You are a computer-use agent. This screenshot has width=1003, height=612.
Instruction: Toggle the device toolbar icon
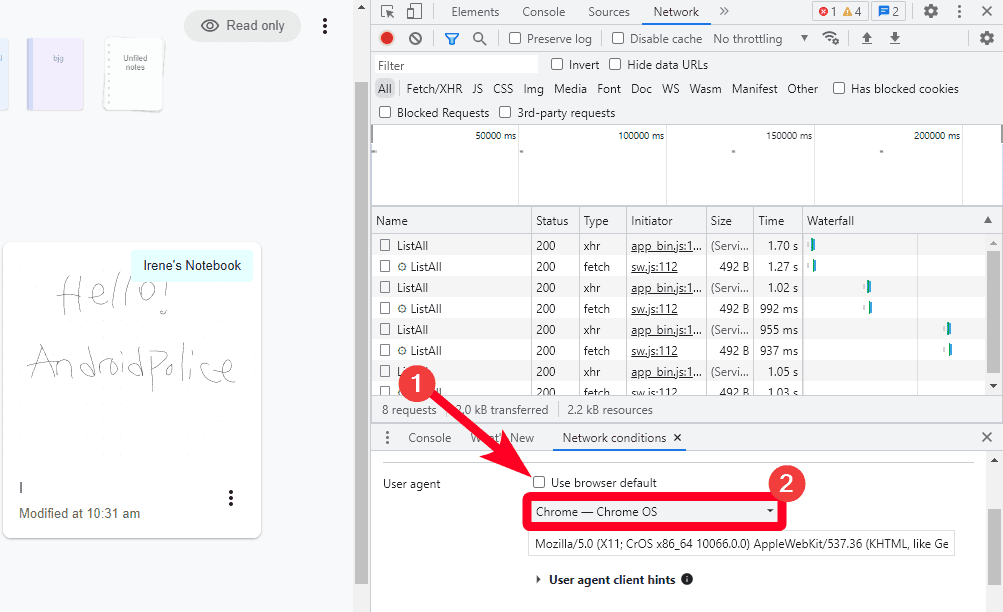coord(414,12)
